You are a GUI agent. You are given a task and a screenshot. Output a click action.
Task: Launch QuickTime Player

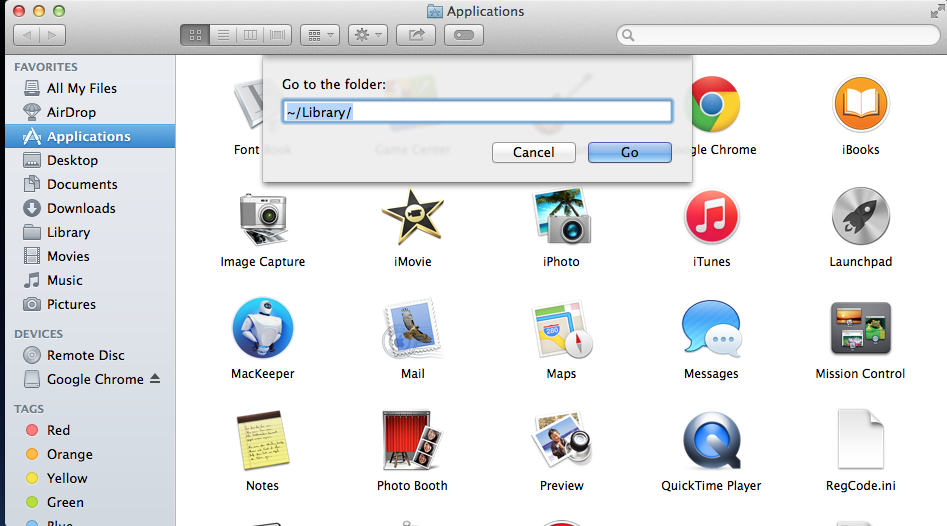tap(711, 442)
